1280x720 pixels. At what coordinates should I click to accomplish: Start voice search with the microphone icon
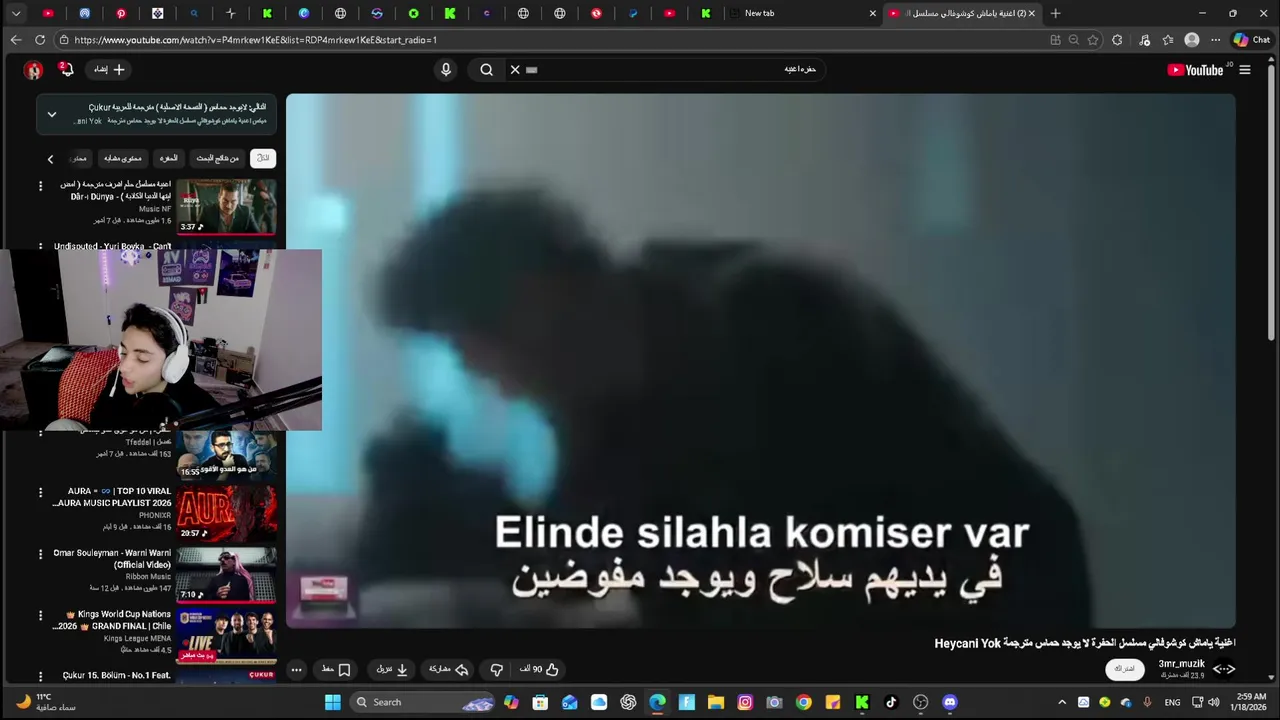pos(446,70)
